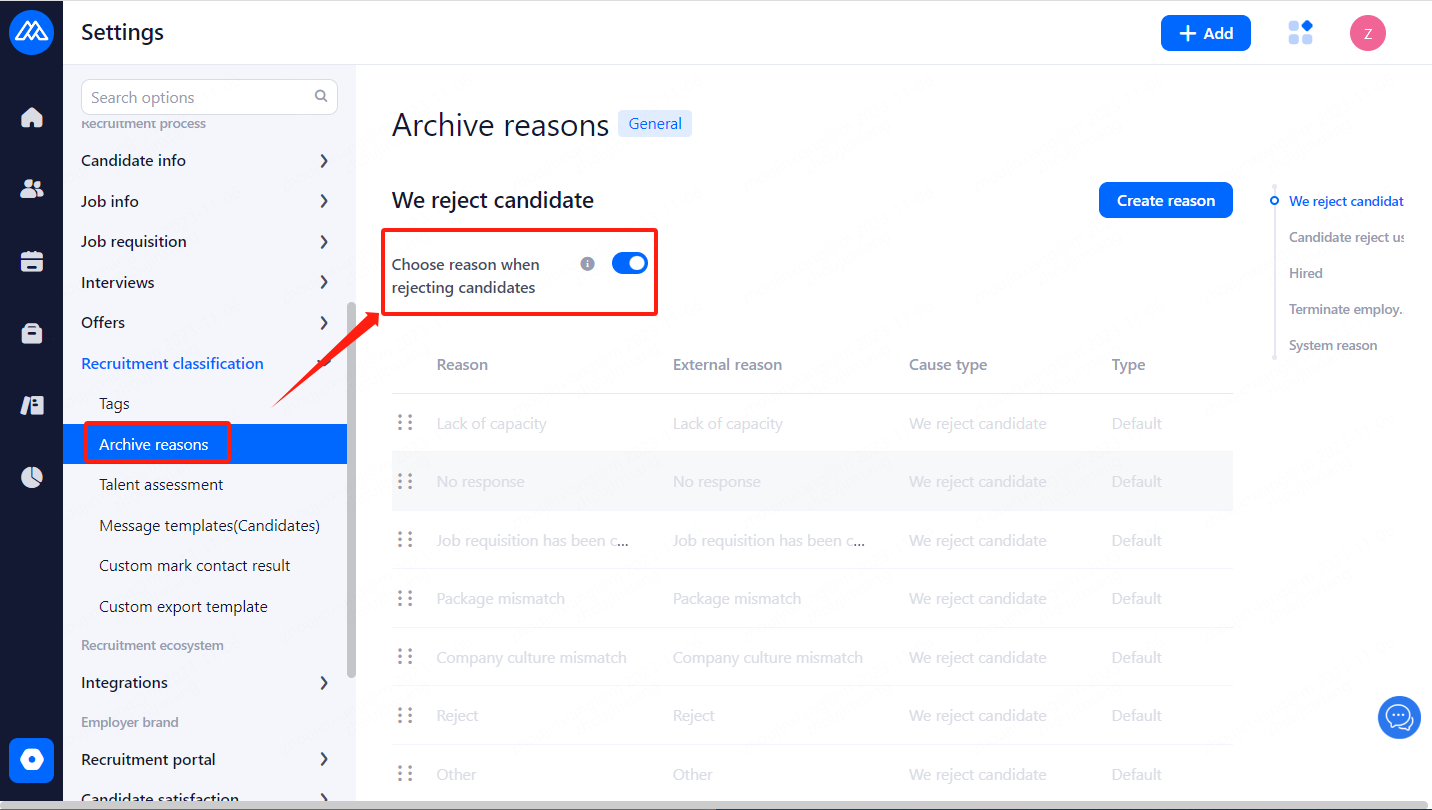The height and width of the screenshot is (810, 1432).
Task: Click the apps grid icon in header
Action: pos(1300,33)
